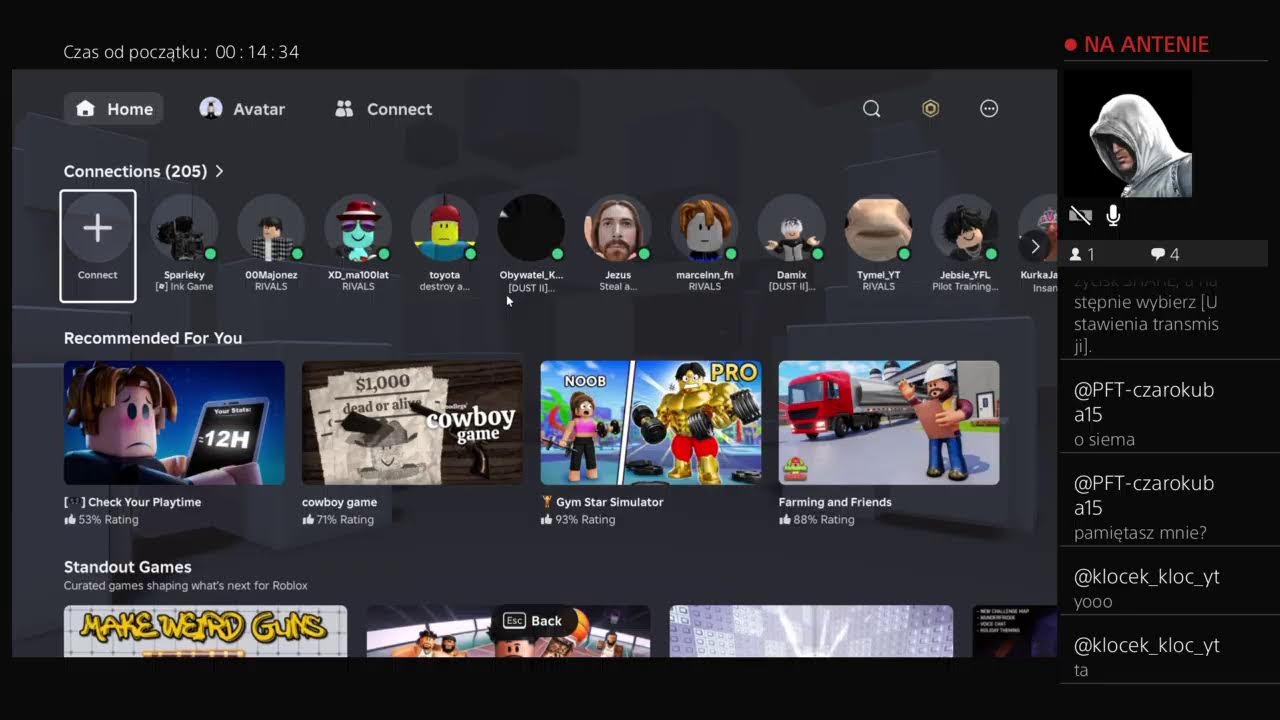Open Damix's avatar
Screen dimensions: 1280x720
pyautogui.click(x=791, y=228)
